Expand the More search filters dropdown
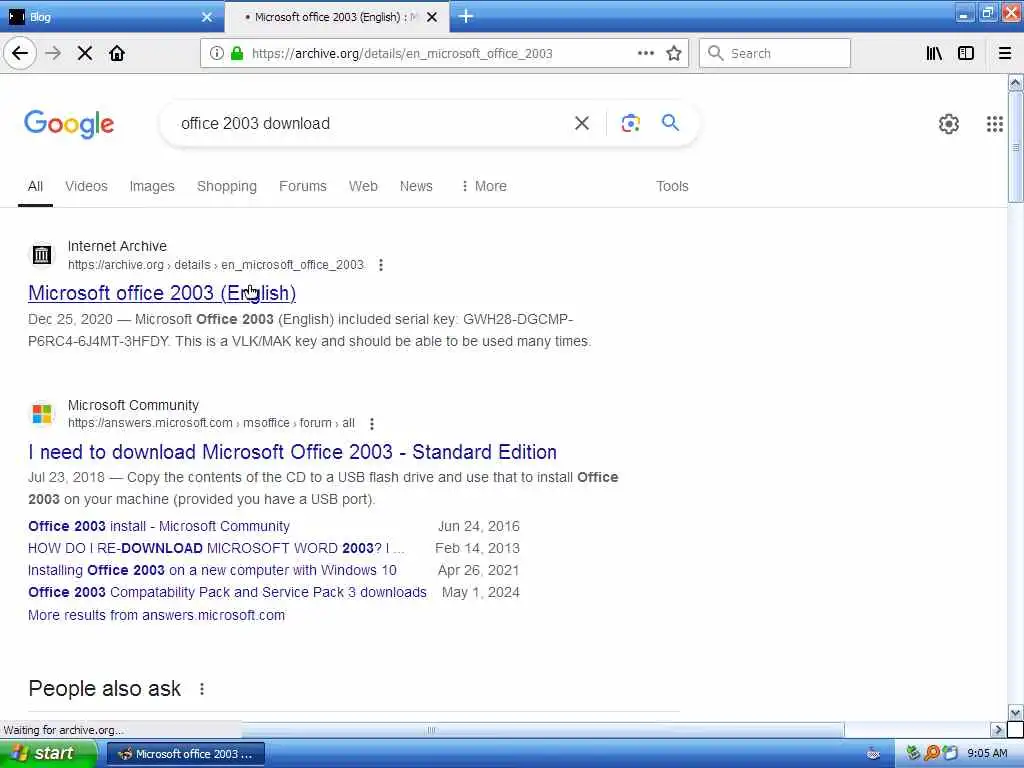Viewport: 1024px width, 768px height. (x=484, y=186)
